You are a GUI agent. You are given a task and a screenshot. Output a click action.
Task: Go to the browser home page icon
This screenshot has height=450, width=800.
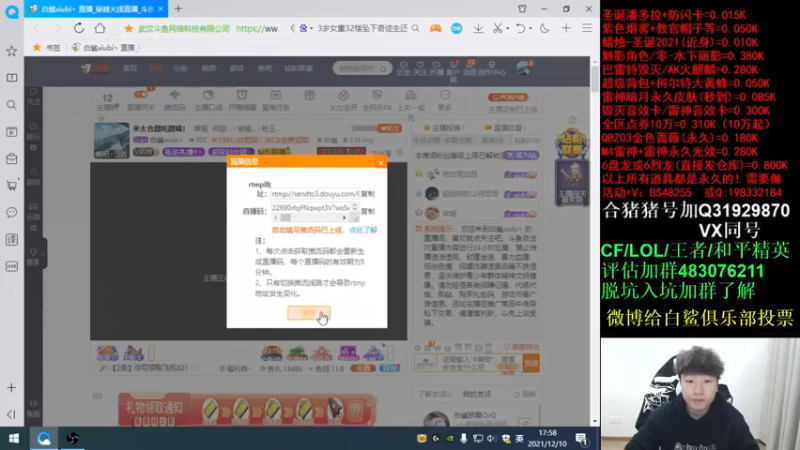[100, 28]
